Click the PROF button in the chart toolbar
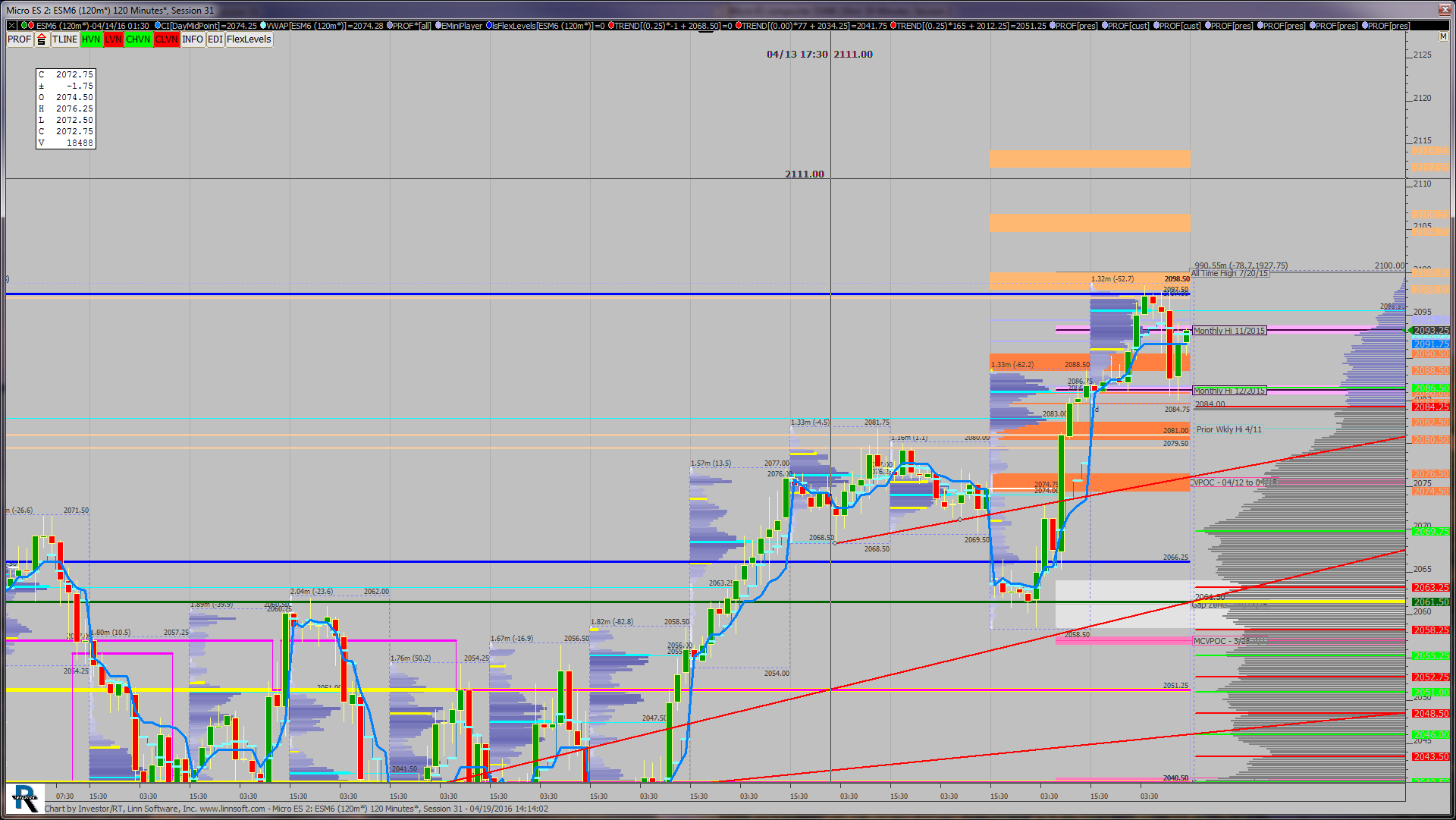 pyautogui.click(x=20, y=39)
